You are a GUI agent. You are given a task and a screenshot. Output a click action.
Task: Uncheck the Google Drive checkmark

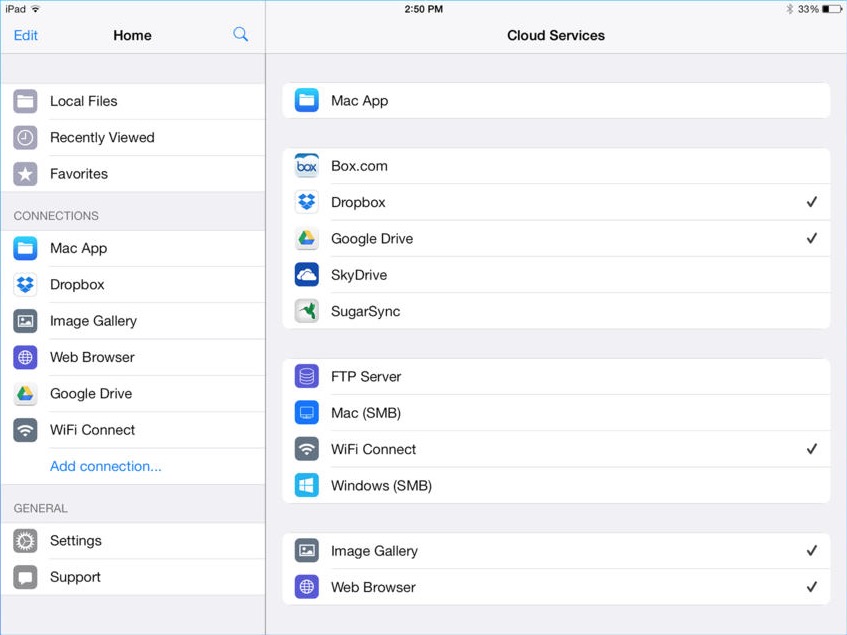811,238
